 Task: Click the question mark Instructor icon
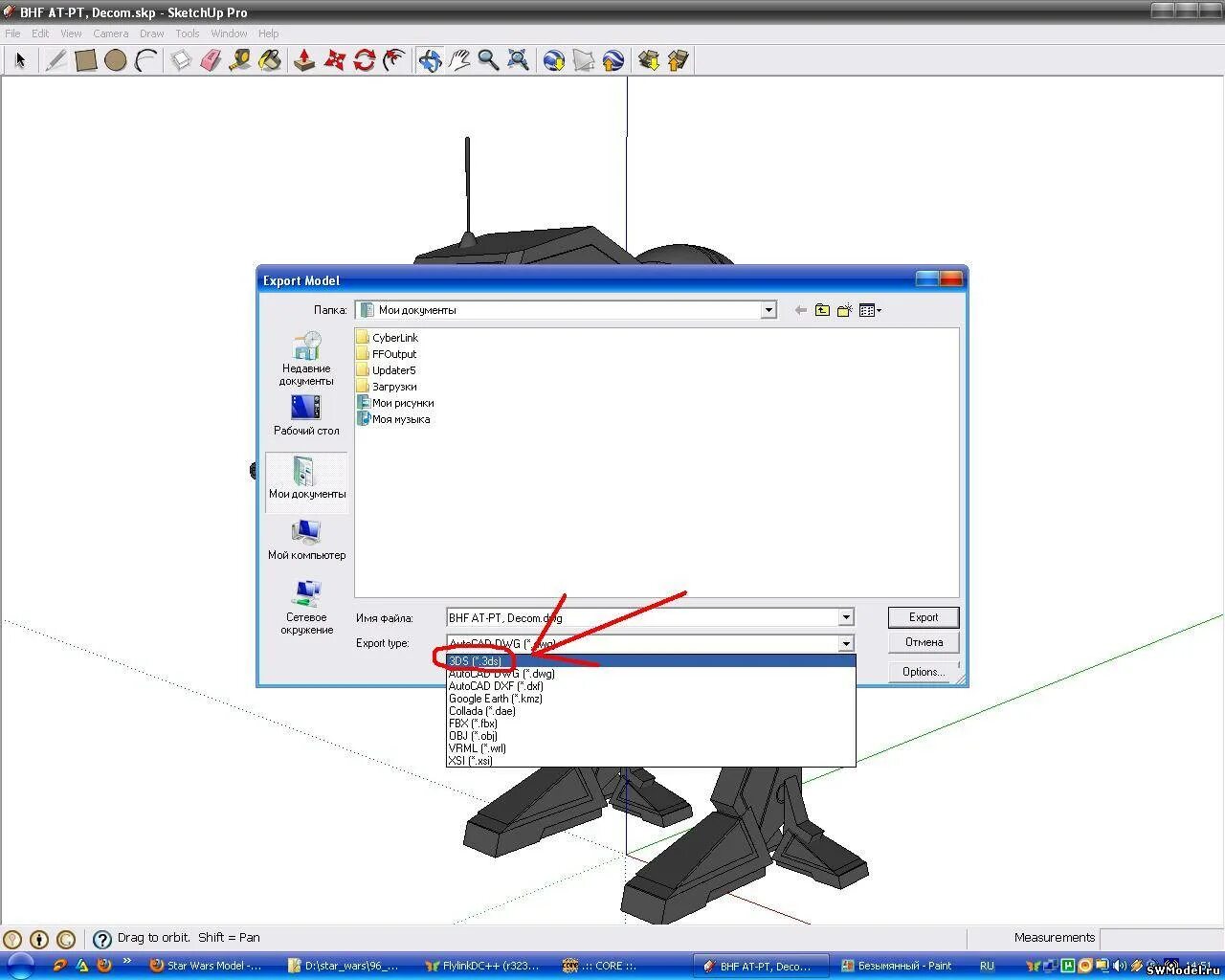click(x=102, y=939)
